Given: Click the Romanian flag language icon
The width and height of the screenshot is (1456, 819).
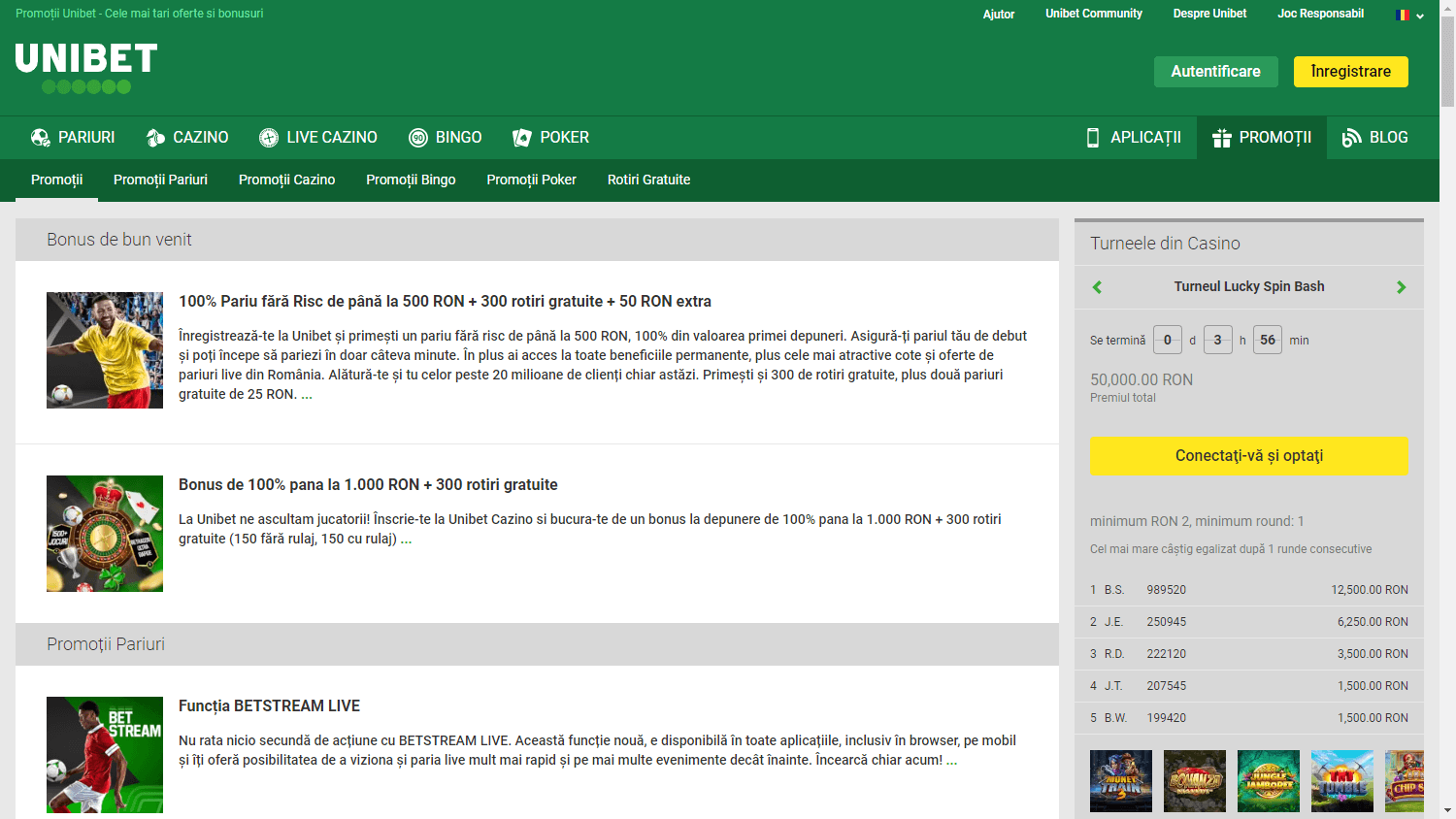Looking at the screenshot, I should 1401,15.
